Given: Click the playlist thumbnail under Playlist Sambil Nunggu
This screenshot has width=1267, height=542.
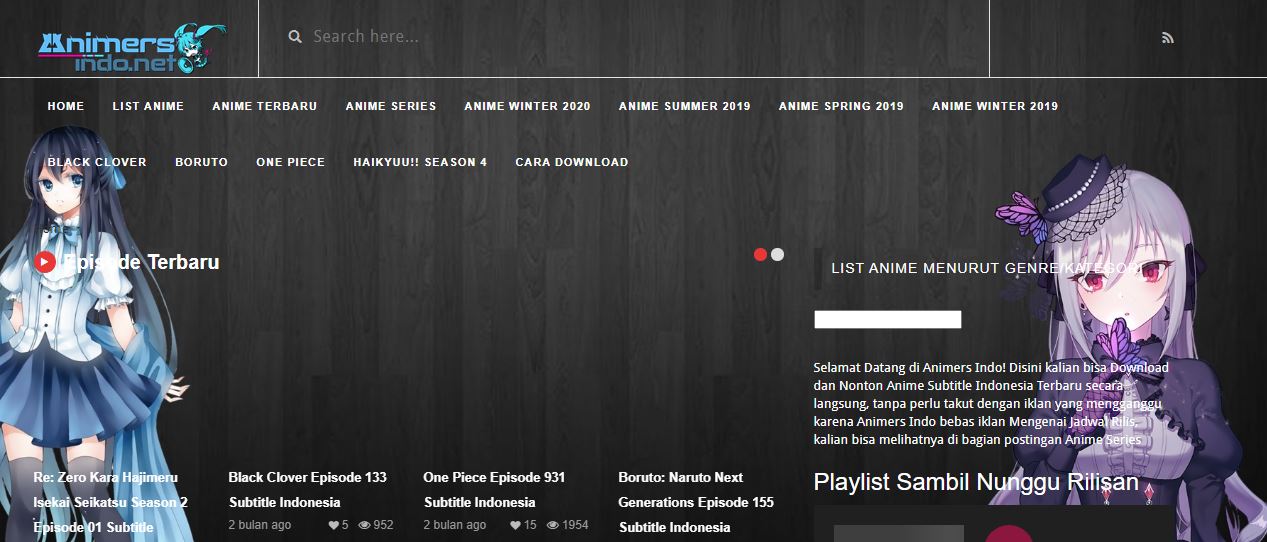Looking at the screenshot, I should [x=898, y=532].
